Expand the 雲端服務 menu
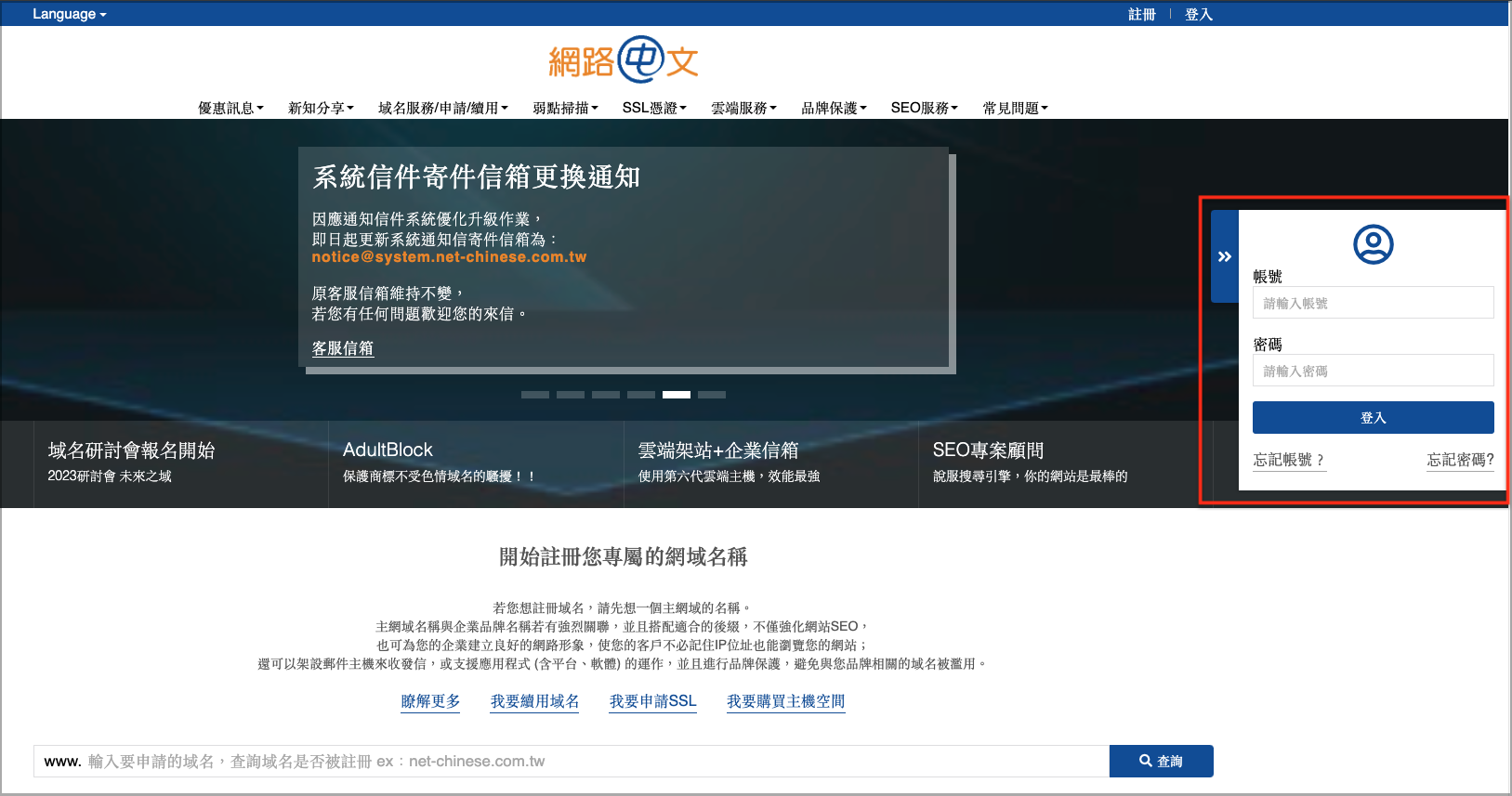Image resolution: width=1512 pixels, height=796 pixels. tap(743, 108)
